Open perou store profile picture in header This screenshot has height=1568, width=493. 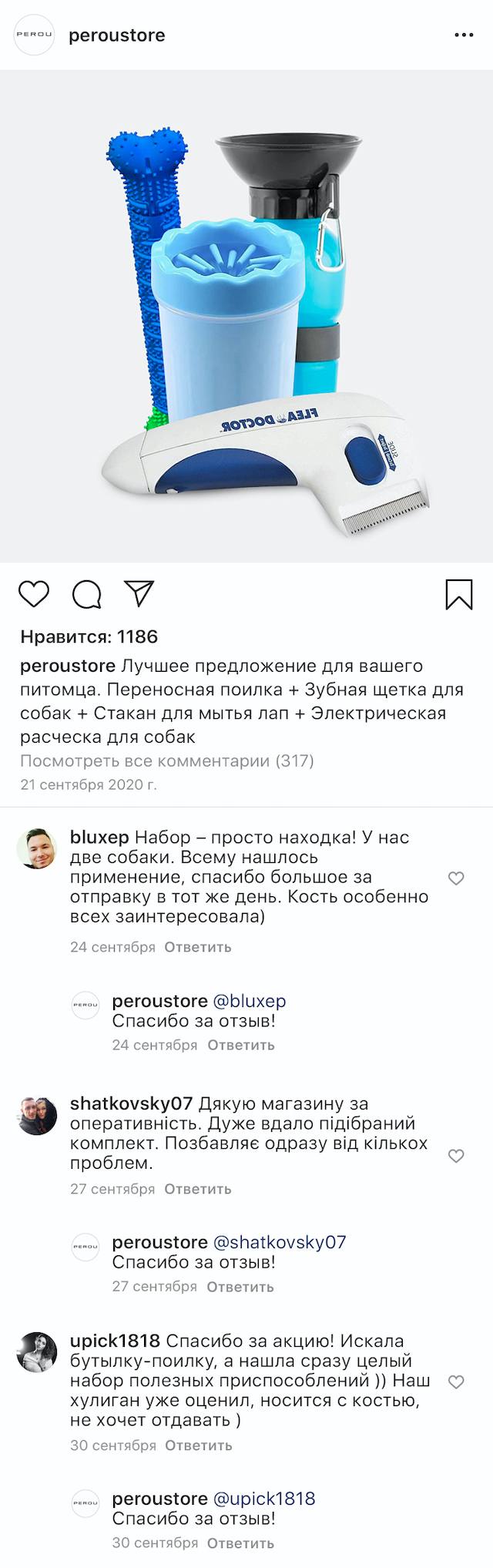tap(35, 35)
